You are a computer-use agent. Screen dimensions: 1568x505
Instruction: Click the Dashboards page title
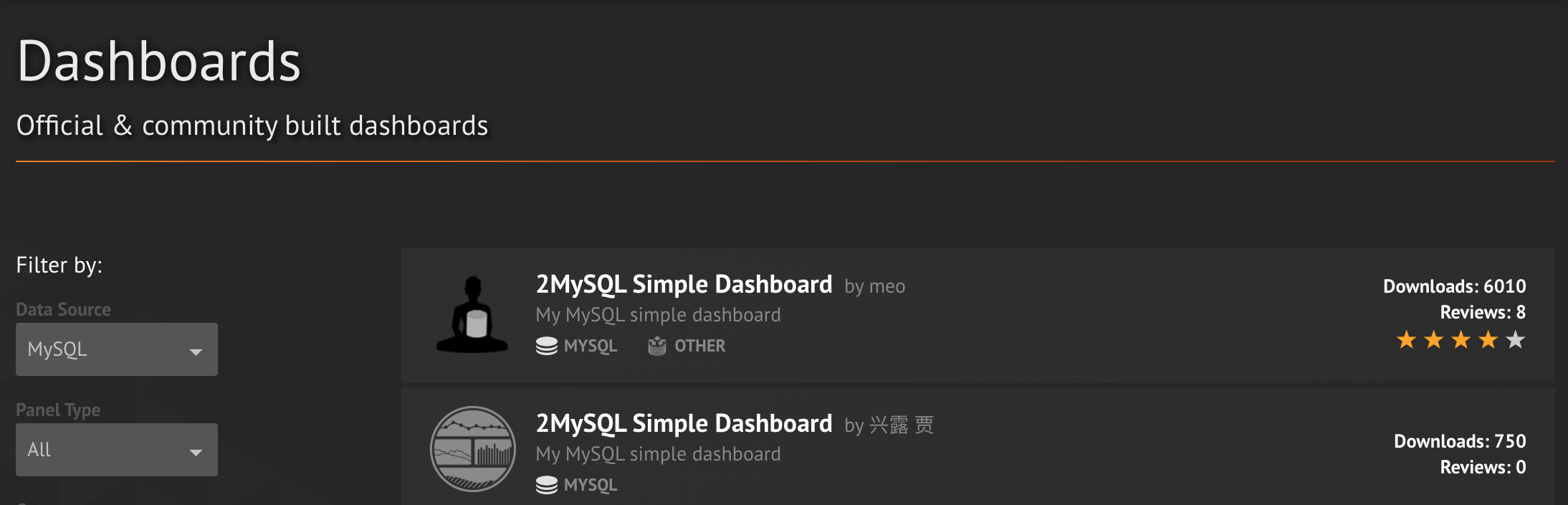point(158,62)
